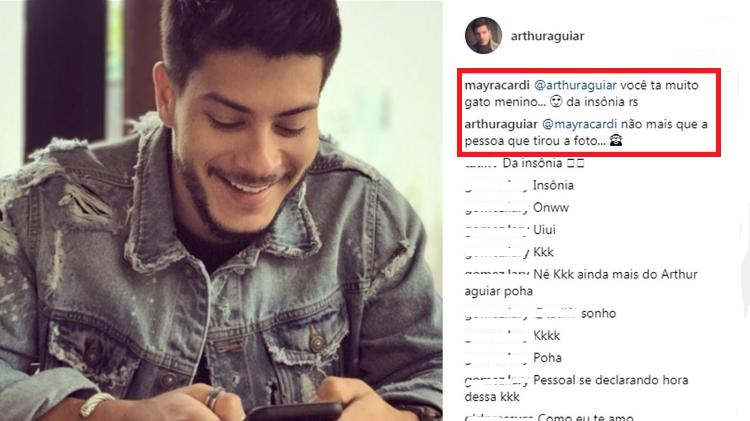Select the 'Kkkk' comment
Viewport: 750px width, 421px height.
click(x=547, y=335)
